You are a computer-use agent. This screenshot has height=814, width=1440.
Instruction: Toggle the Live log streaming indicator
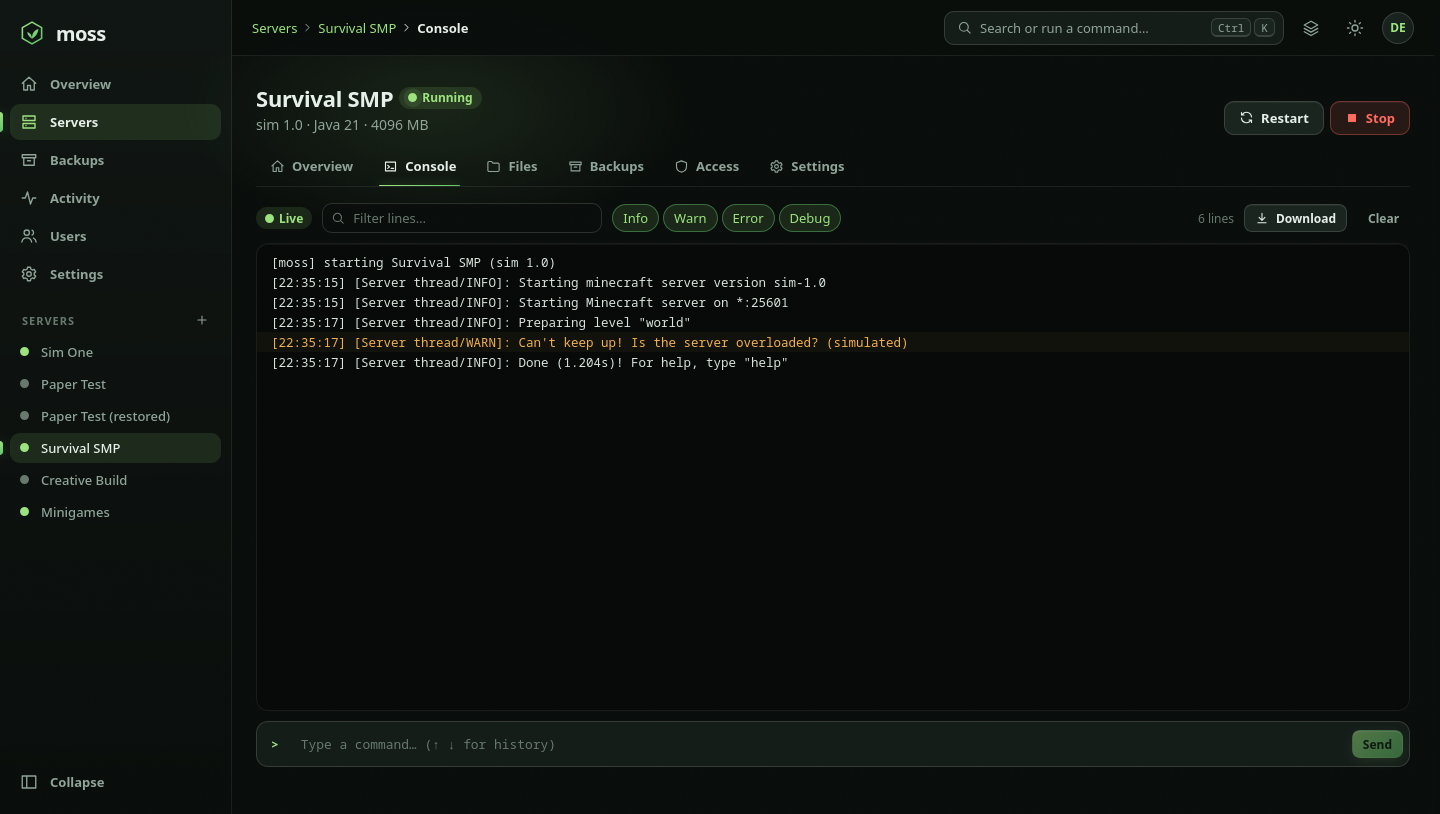pos(285,218)
